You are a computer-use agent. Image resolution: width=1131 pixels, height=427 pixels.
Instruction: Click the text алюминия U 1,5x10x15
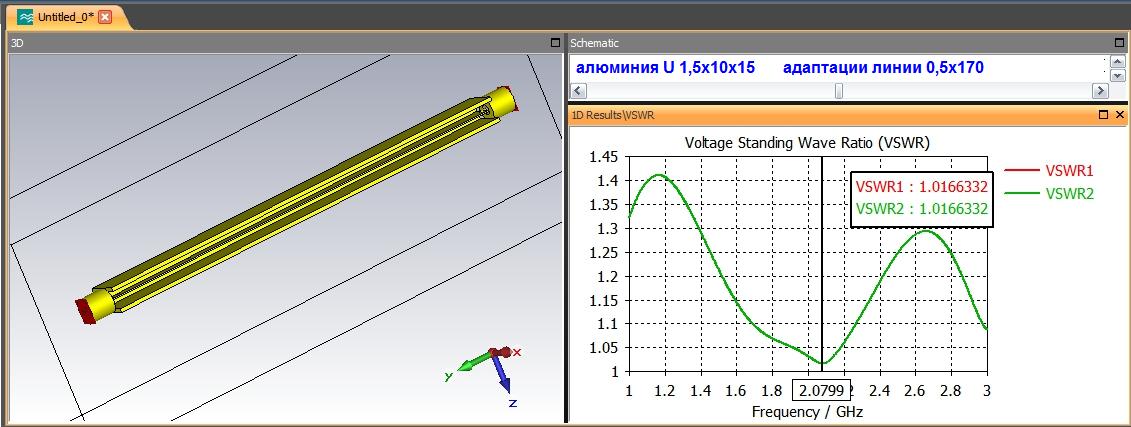665,68
